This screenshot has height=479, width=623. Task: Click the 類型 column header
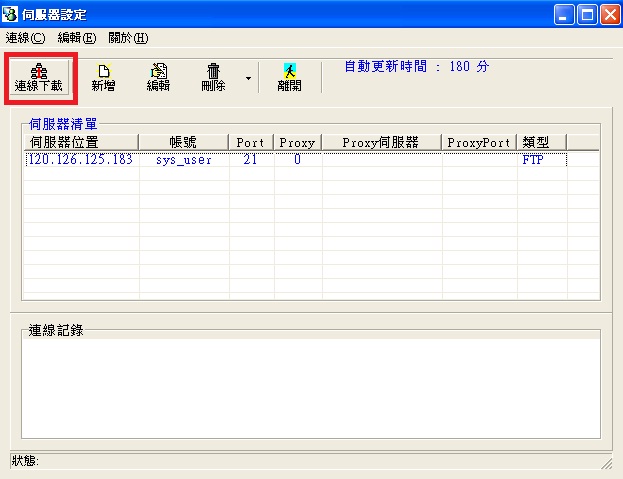tap(542, 142)
